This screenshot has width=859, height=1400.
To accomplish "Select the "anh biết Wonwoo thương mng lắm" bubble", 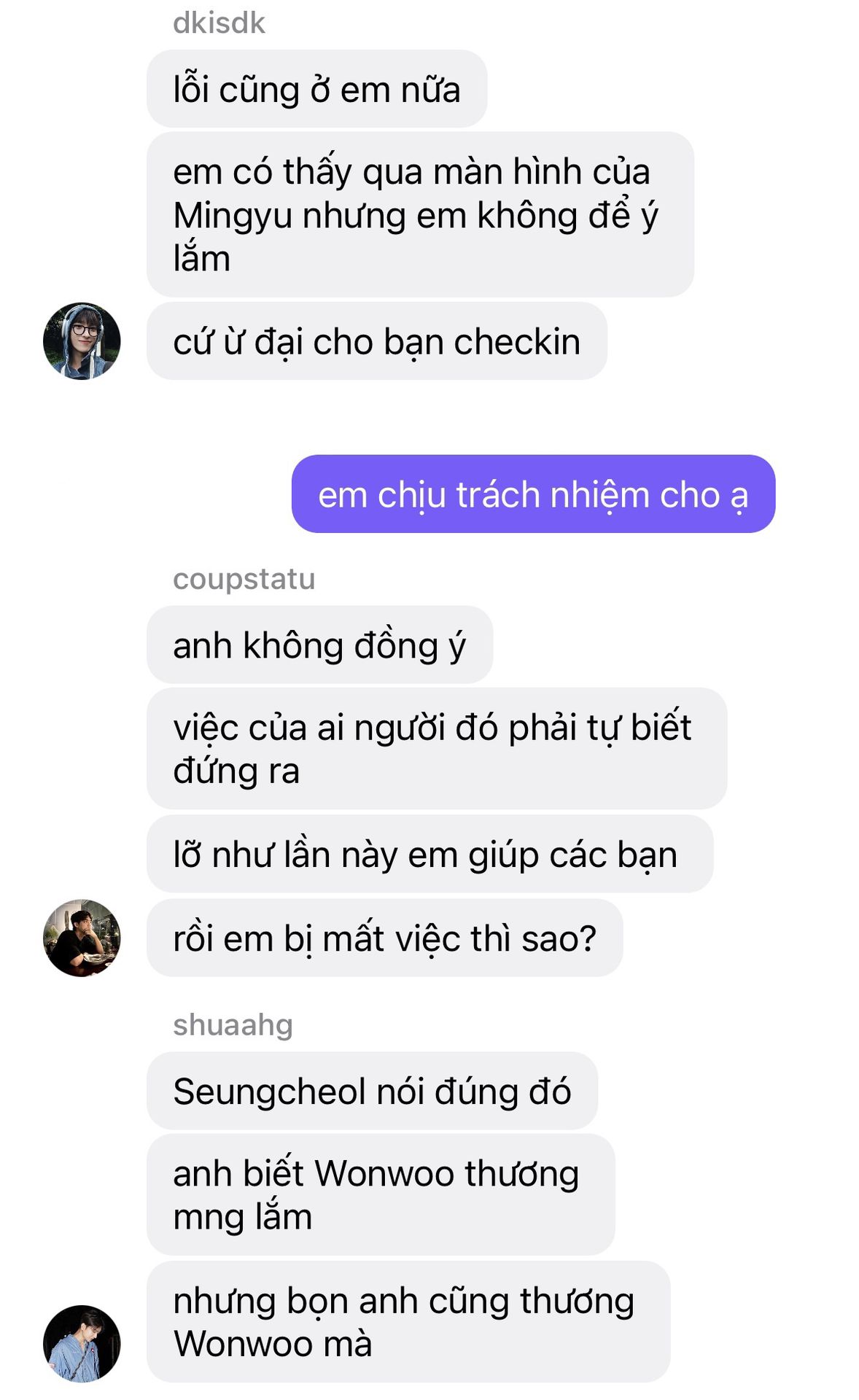I will pos(381,1194).
